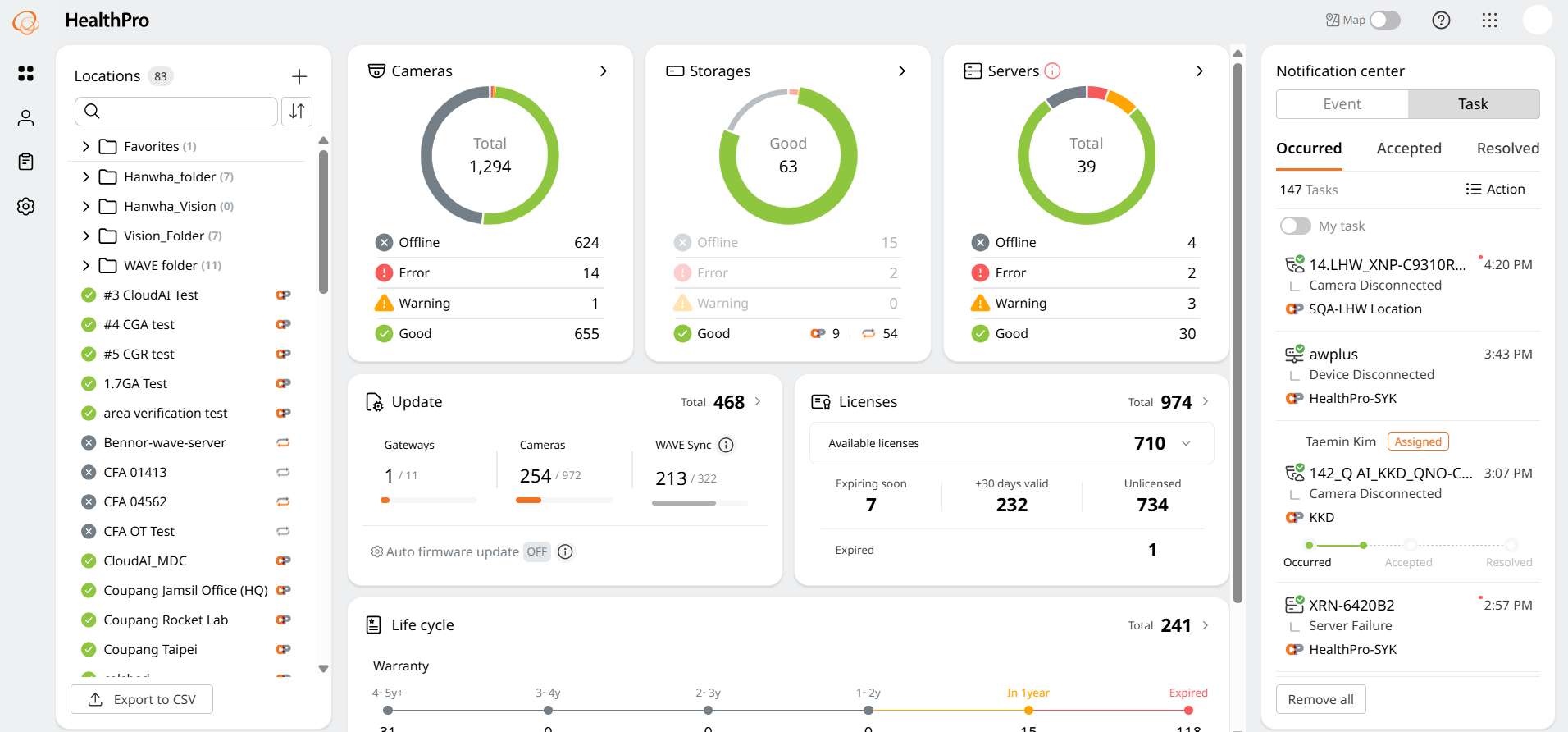Image resolution: width=1568 pixels, height=732 pixels.
Task: Select the Accepted tab
Action: click(1409, 149)
